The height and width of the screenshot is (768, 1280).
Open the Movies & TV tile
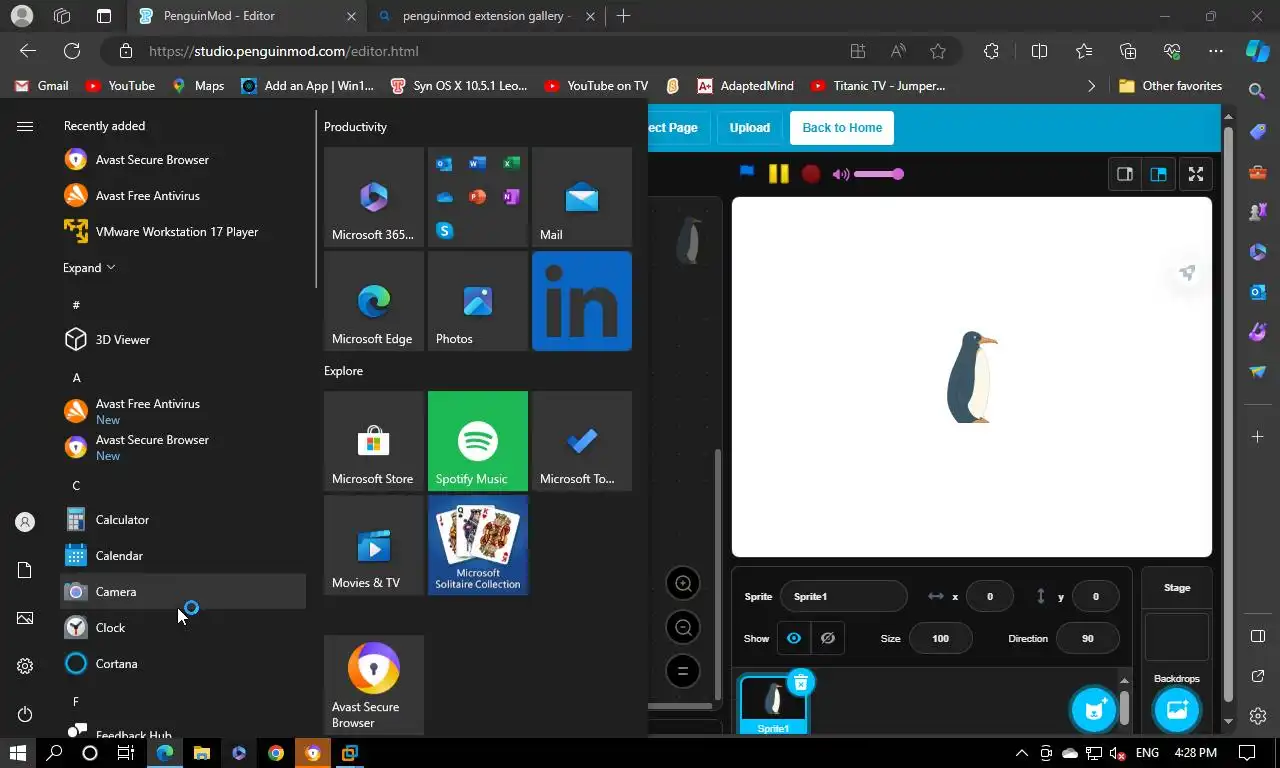(x=374, y=545)
